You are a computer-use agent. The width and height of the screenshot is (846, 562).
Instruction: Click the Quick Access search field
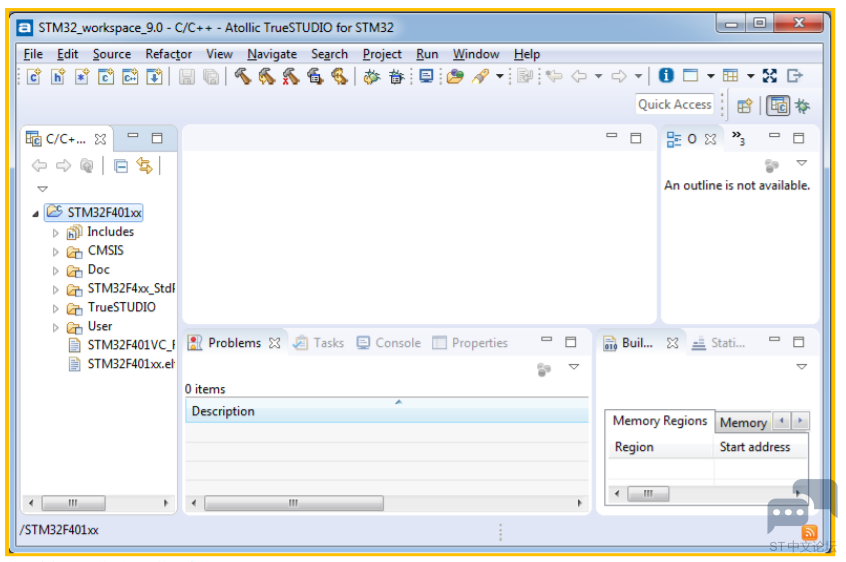pos(674,105)
